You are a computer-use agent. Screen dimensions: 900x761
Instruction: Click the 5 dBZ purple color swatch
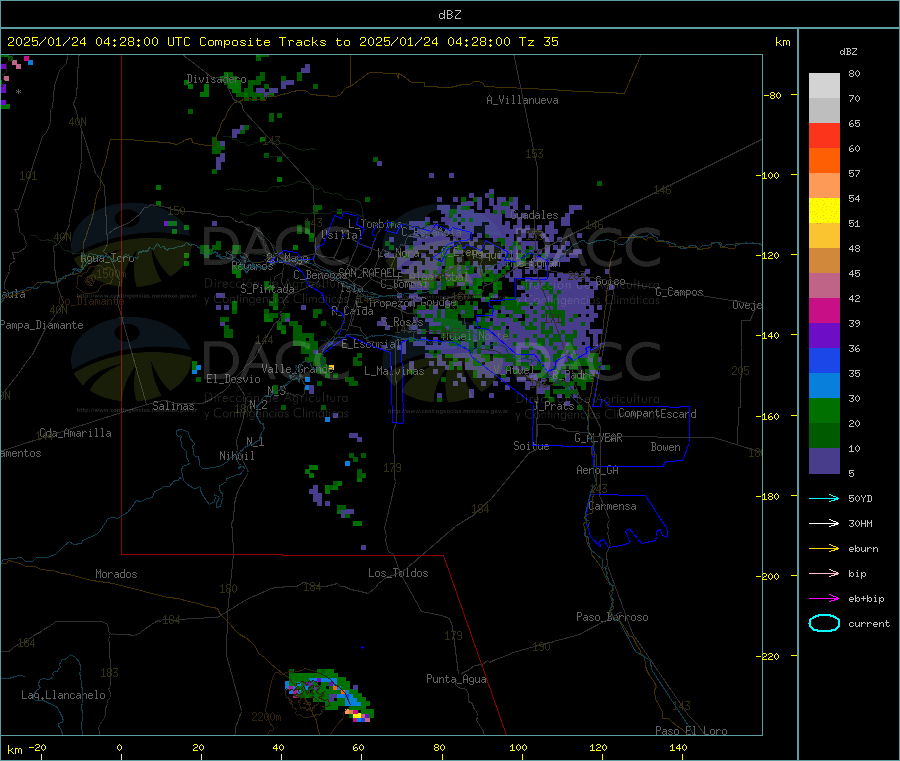824,461
